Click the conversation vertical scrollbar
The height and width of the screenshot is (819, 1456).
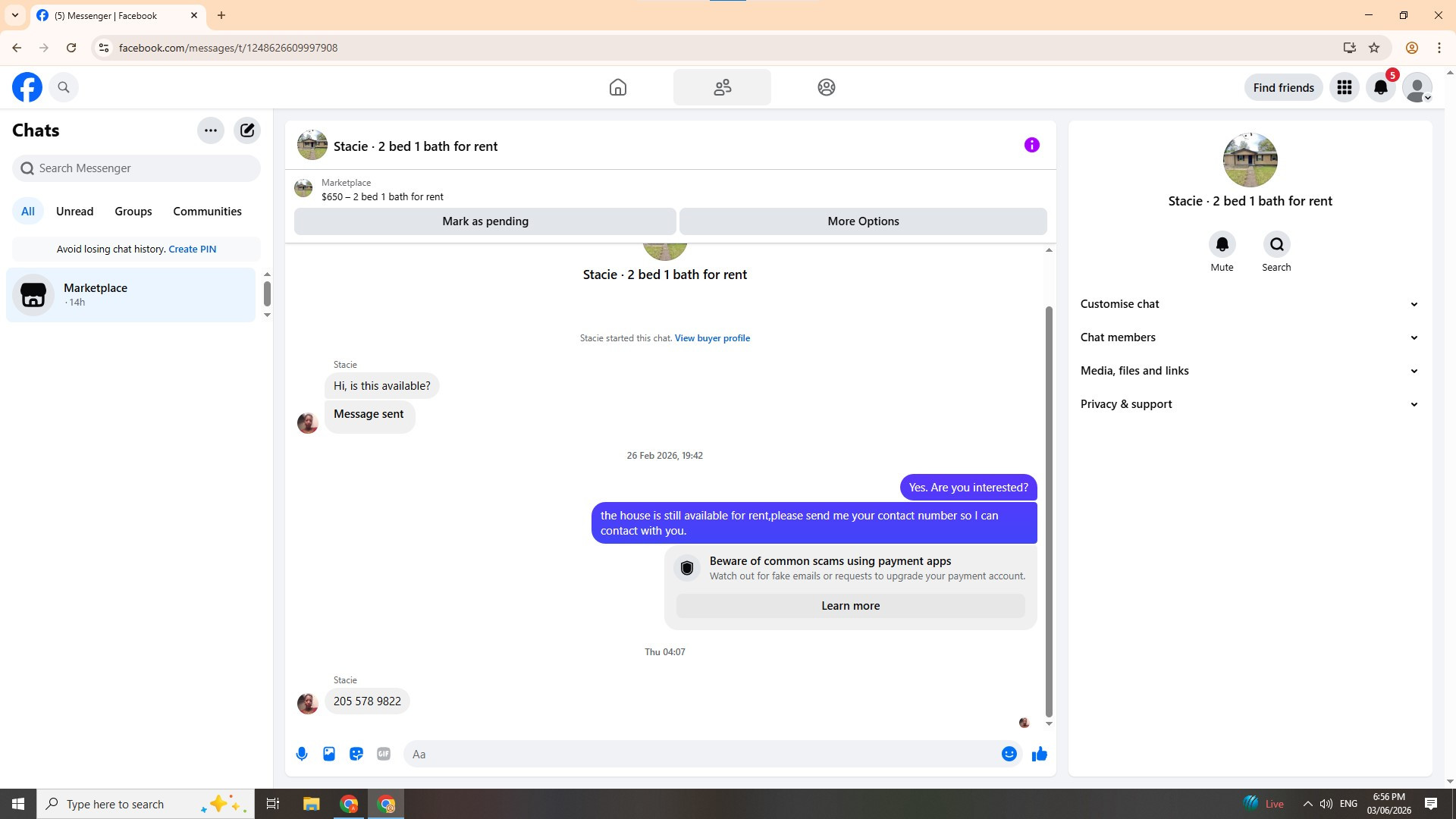[x=1049, y=512]
